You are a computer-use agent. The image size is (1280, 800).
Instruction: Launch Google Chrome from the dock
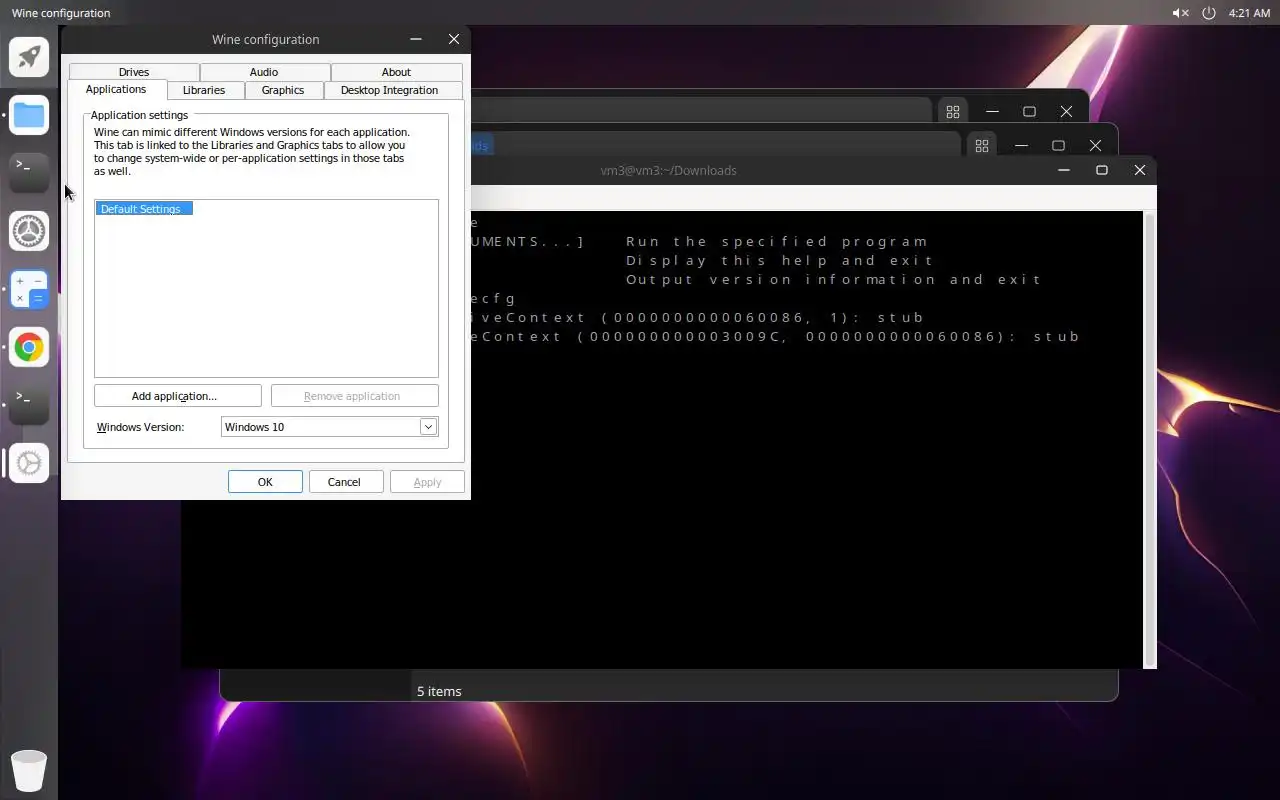coord(29,347)
